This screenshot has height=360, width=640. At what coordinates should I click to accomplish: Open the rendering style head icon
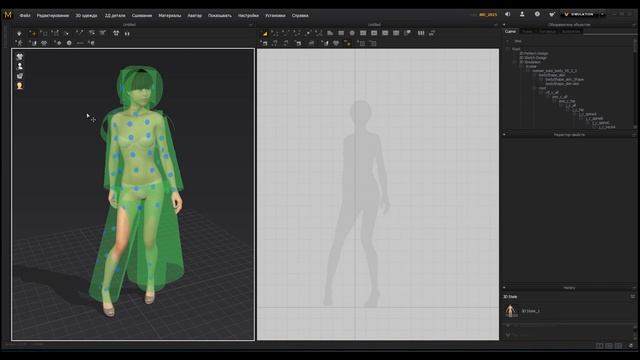(20, 86)
